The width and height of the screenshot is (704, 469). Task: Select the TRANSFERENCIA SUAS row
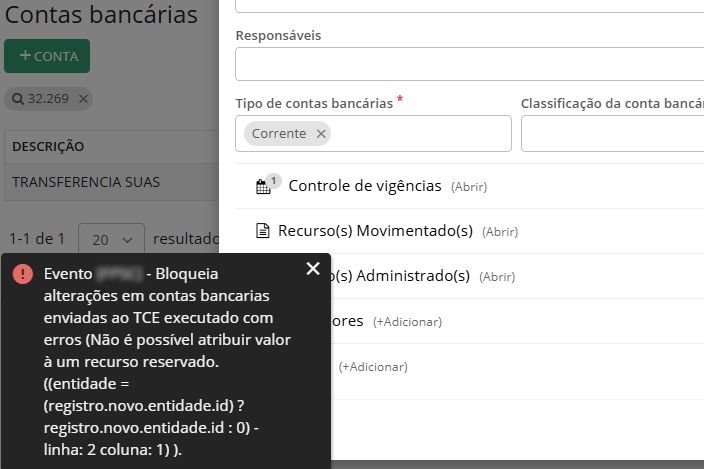coord(111,182)
